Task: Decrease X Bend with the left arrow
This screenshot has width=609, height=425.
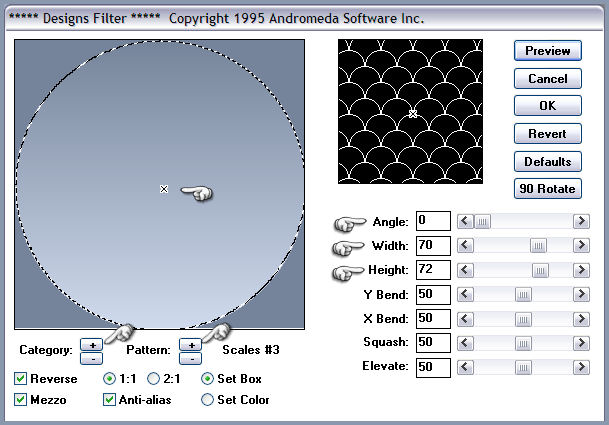Action: tap(465, 319)
